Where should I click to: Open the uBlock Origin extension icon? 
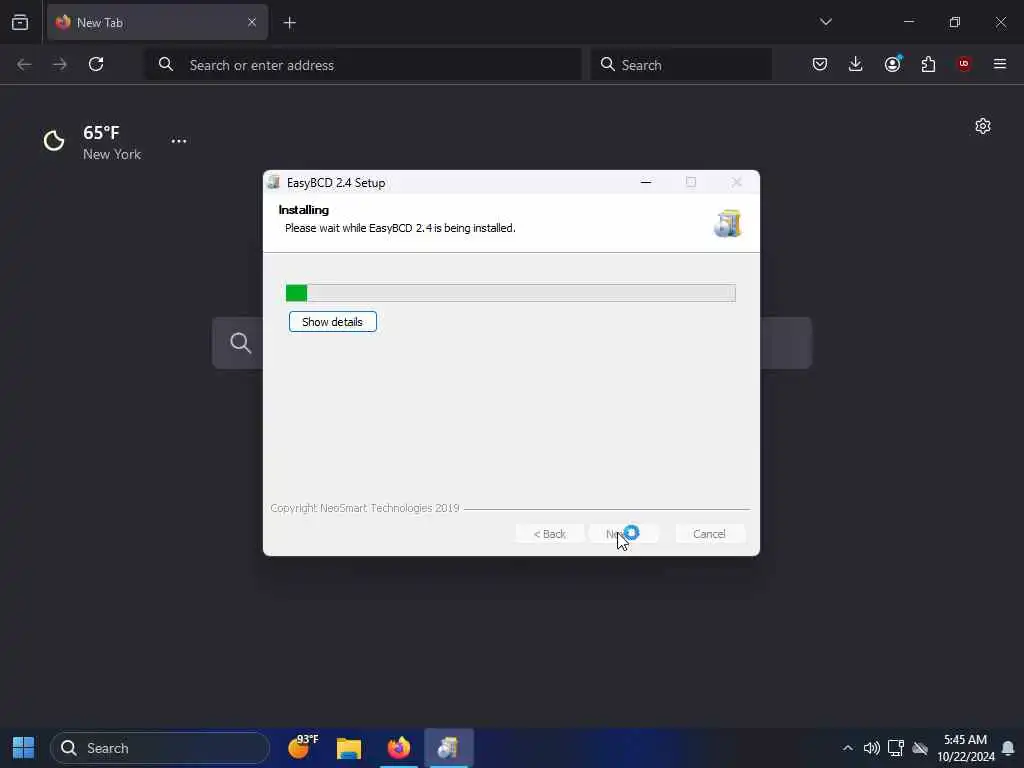point(964,64)
